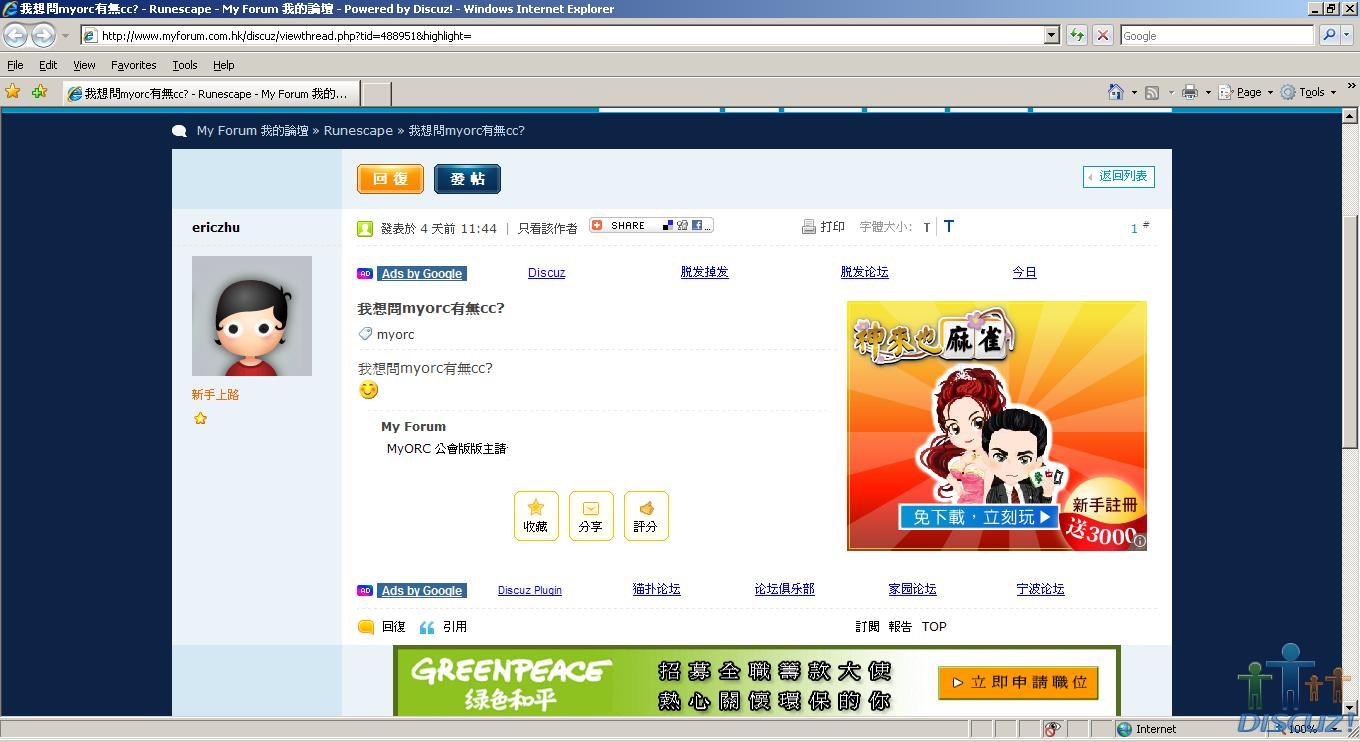Refresh the page with the green arrows icon

click(1077, 35)
